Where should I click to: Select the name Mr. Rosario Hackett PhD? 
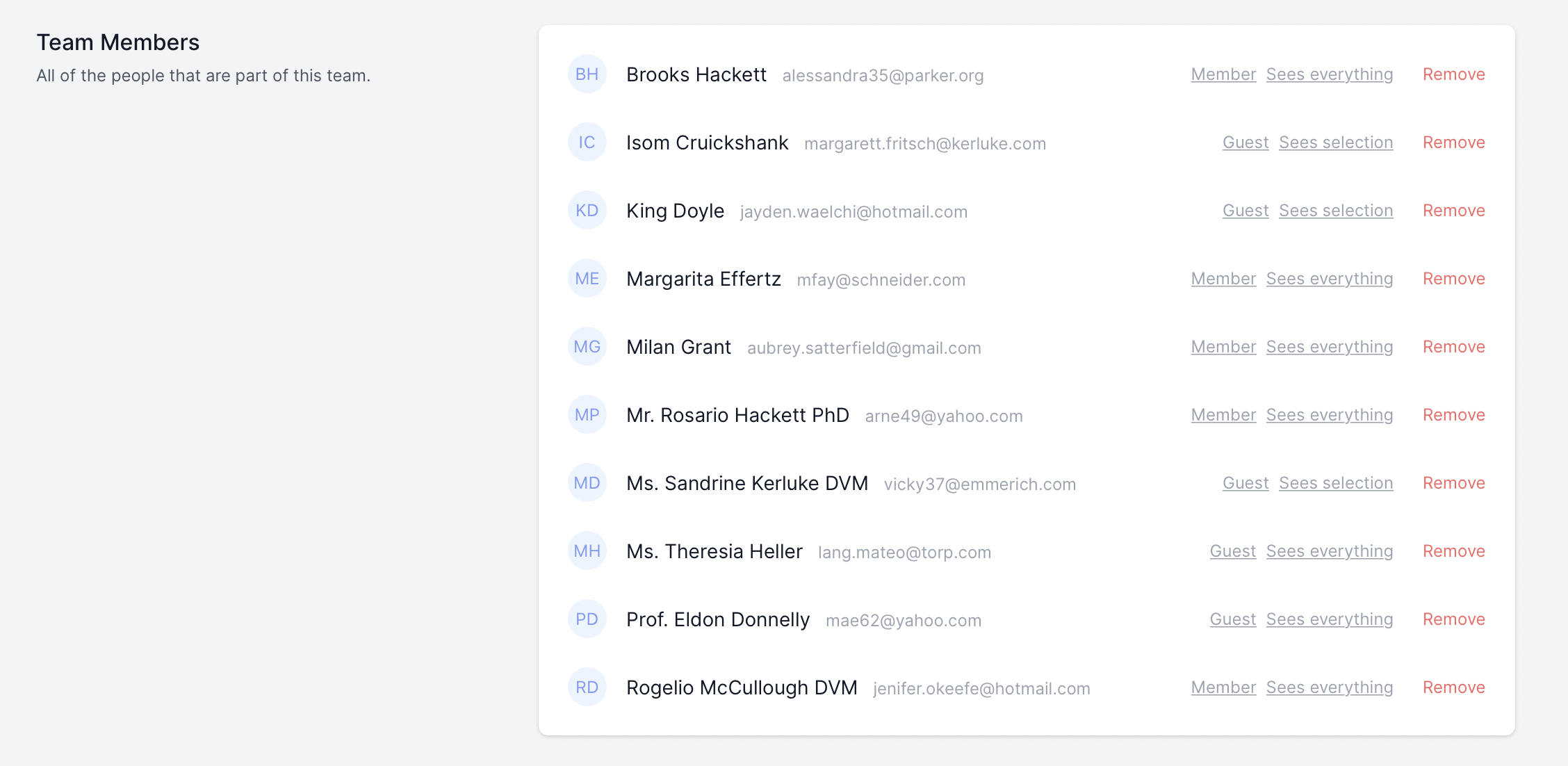coord(738,415)
